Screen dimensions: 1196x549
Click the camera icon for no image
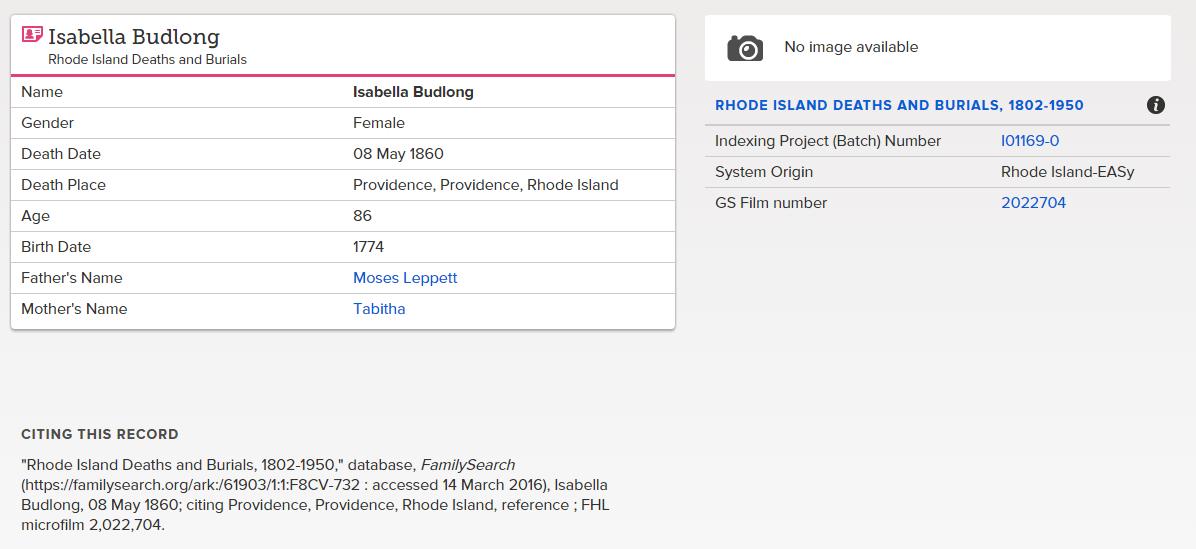coord(745,47)
